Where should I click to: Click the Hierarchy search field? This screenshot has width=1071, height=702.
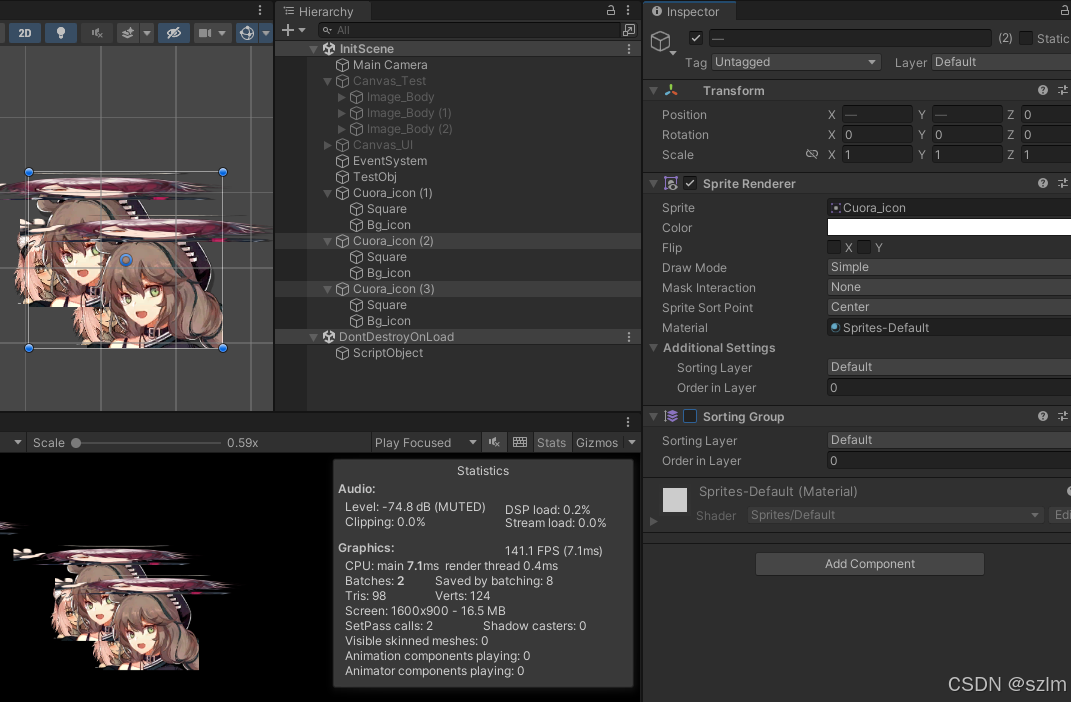(468, 30)
